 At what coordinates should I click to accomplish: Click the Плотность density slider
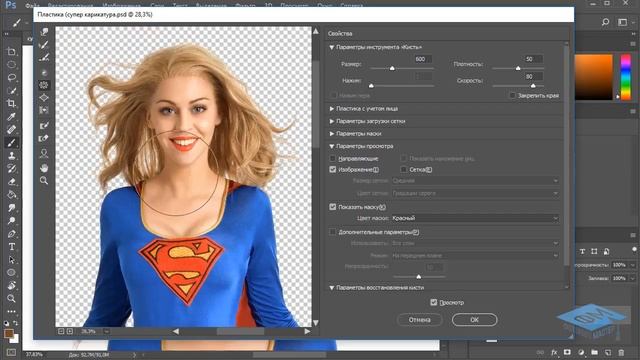pyautogui.click(x=518, y=68)
